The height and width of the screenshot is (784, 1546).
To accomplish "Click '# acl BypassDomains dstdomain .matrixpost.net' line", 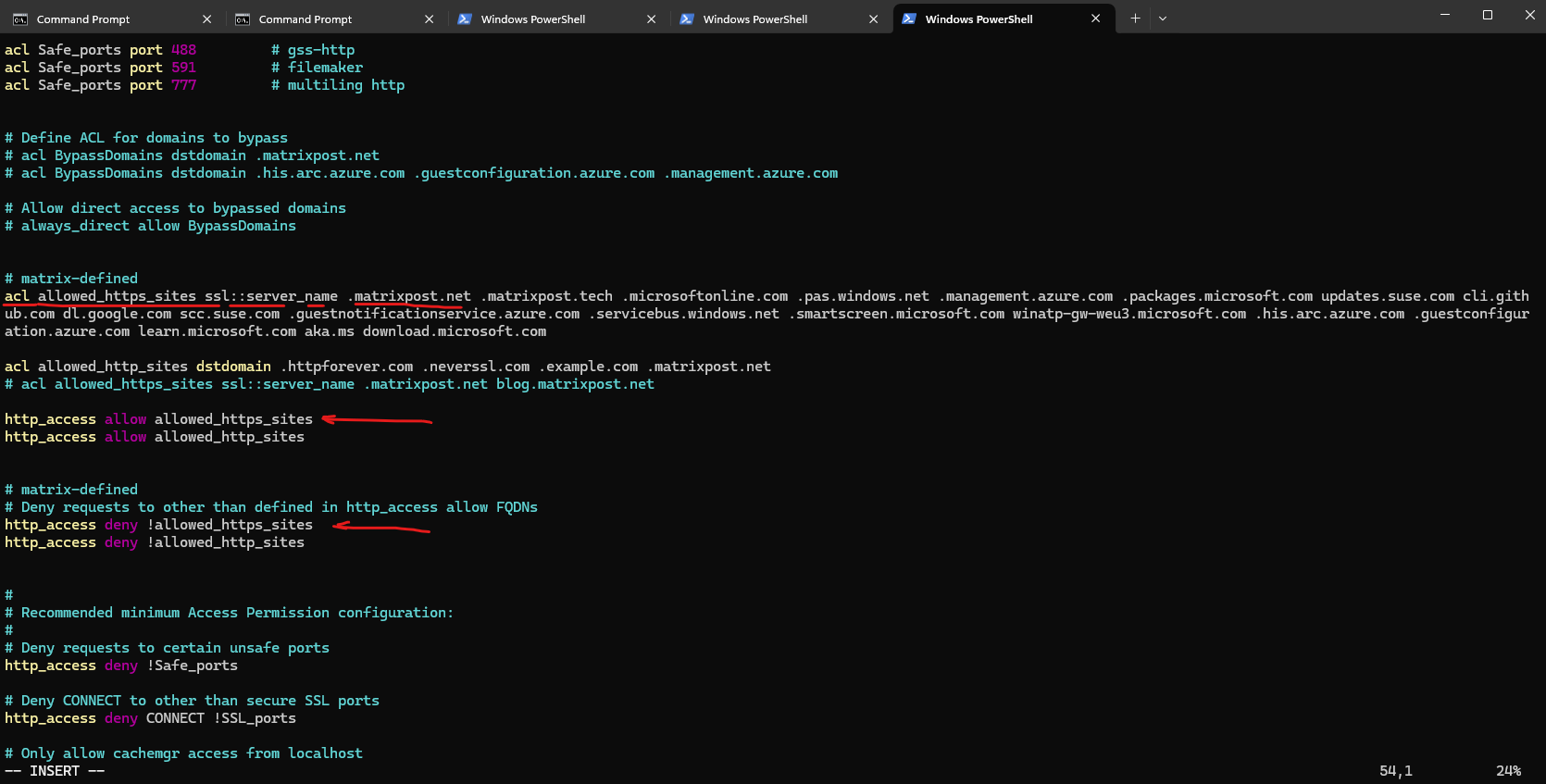I will (x=192, y=156).
